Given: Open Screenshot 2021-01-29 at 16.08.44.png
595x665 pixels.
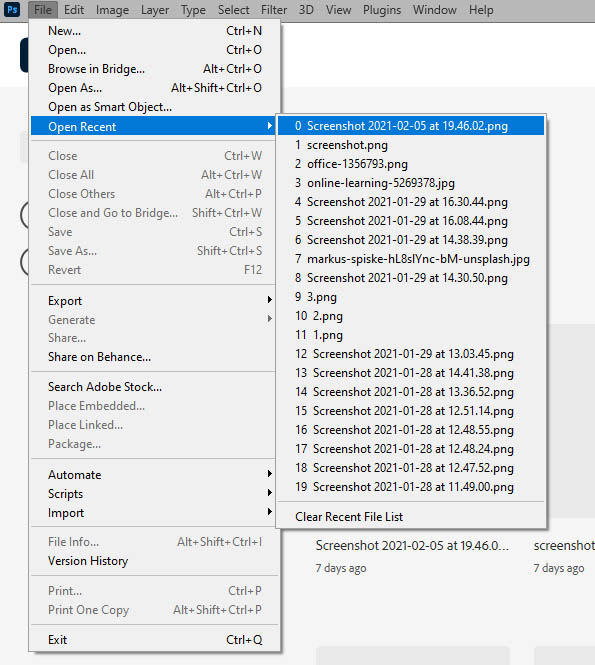Looking at the screenshot, I should [411, 221].
